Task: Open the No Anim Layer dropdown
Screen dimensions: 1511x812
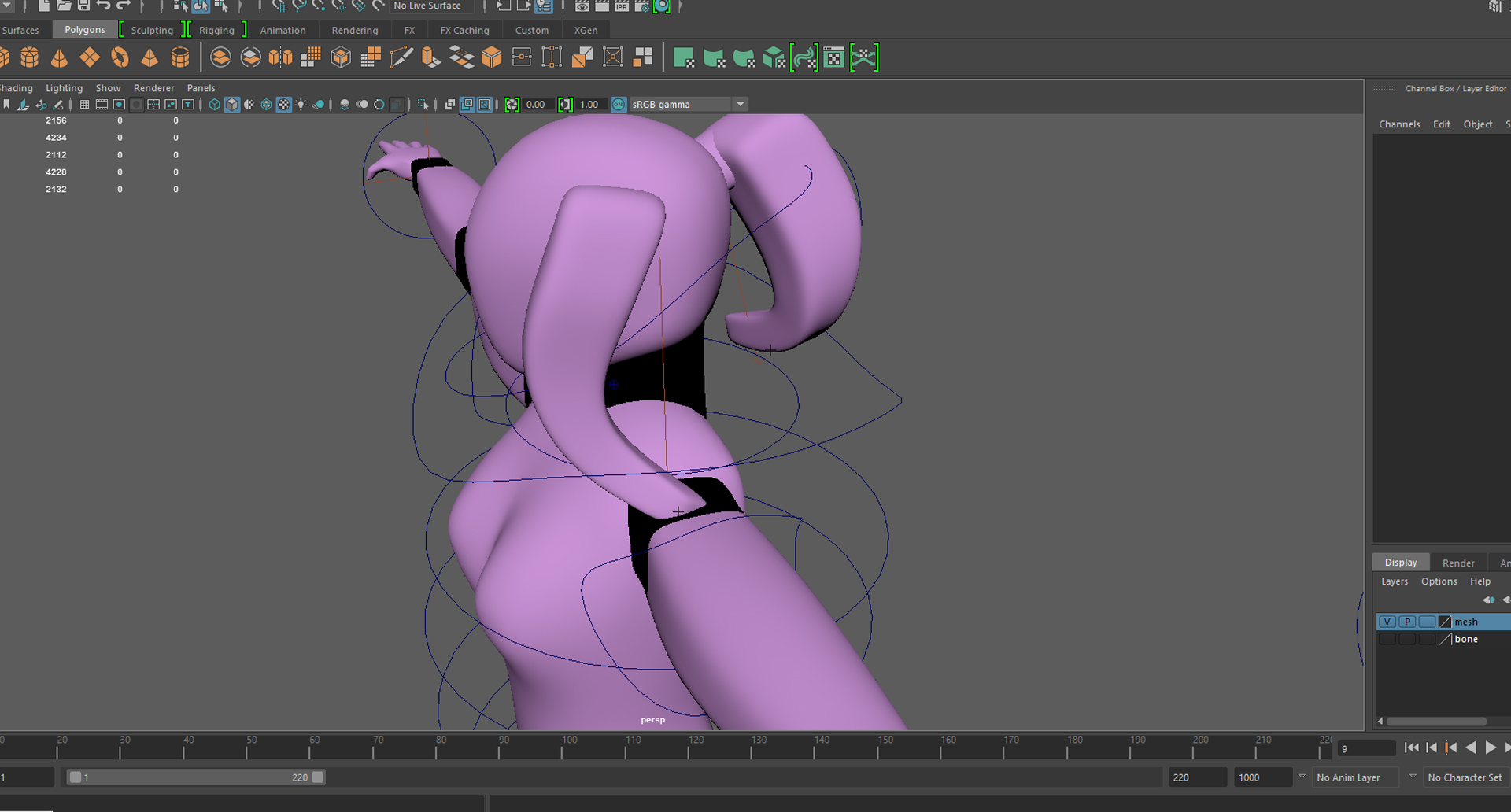Action: tap(1355, 777)
